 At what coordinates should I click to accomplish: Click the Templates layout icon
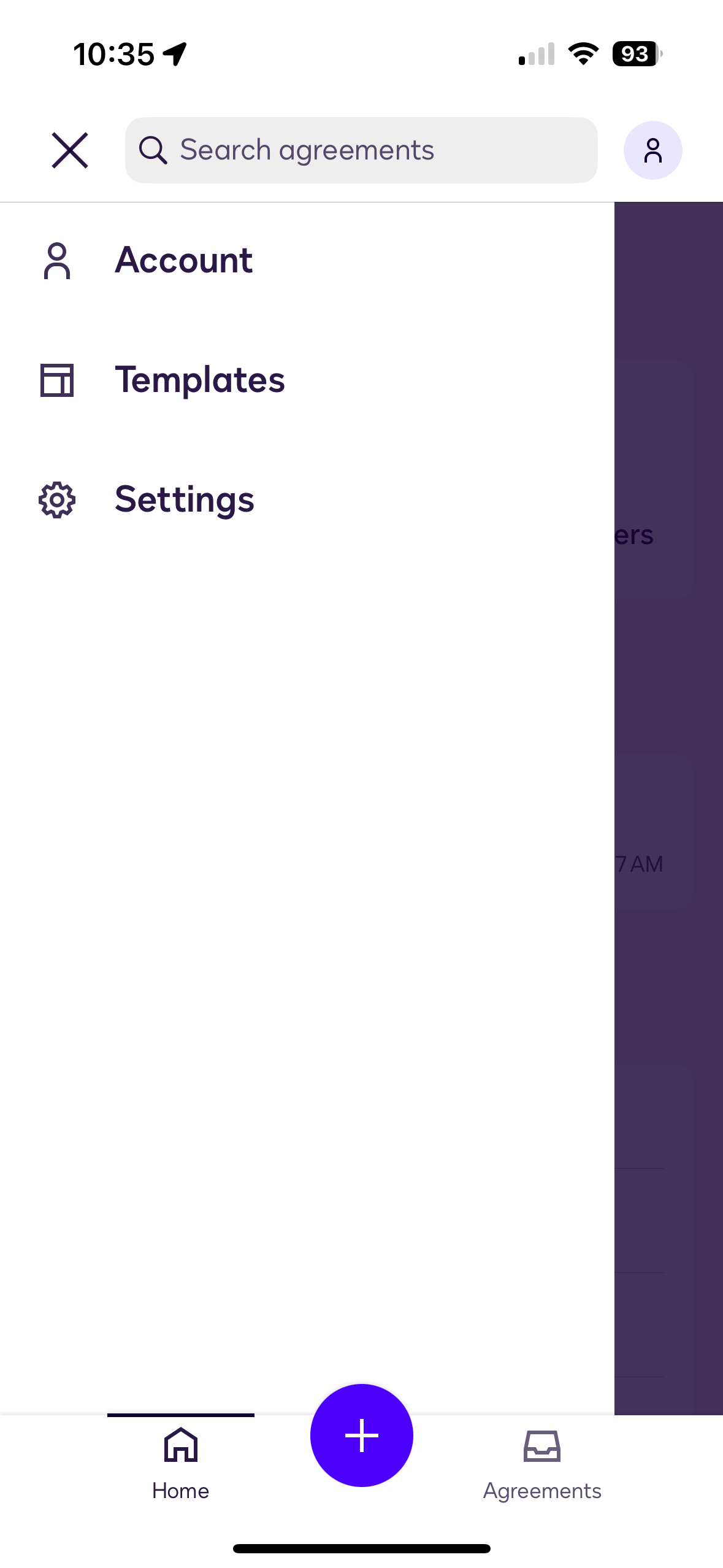point(57,380)
